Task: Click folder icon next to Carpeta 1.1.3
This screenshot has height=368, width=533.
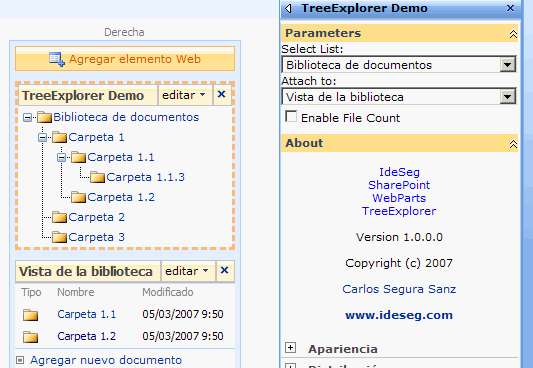Action: click(97, 177)
